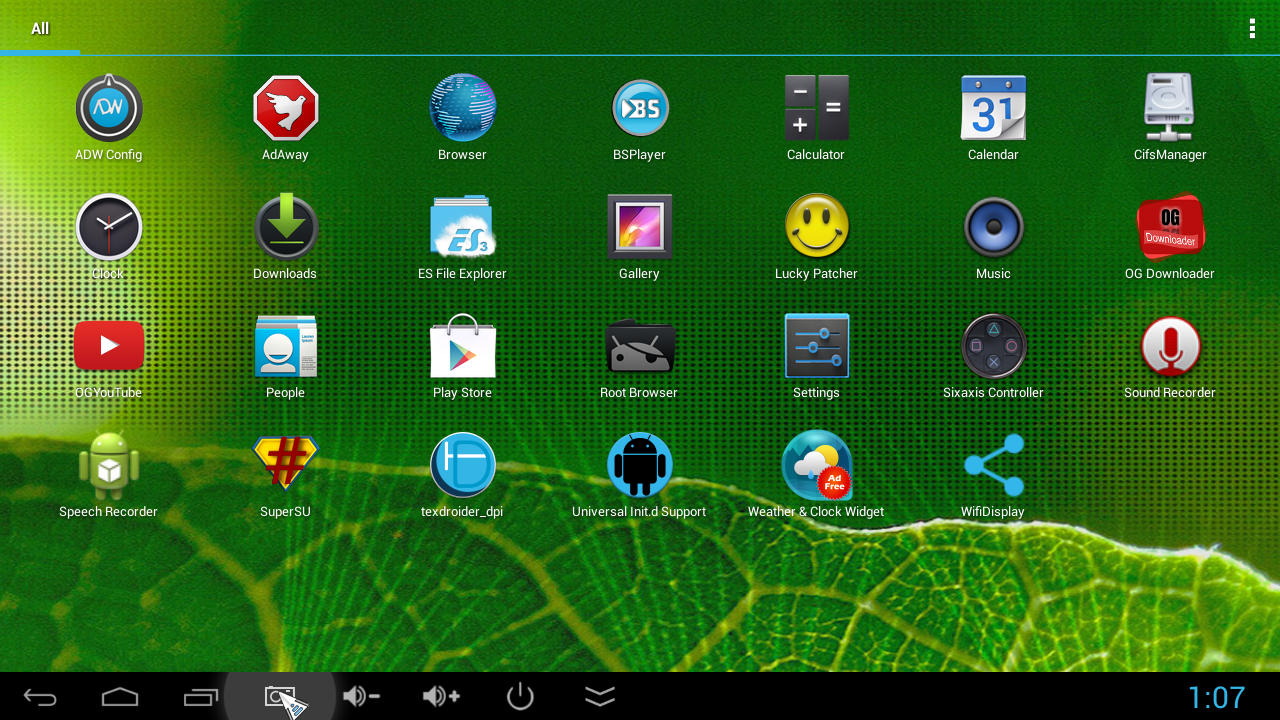Click the 1:07 clock in status area
Viewport: 1280px width, 720px height.
(1216, 697)
